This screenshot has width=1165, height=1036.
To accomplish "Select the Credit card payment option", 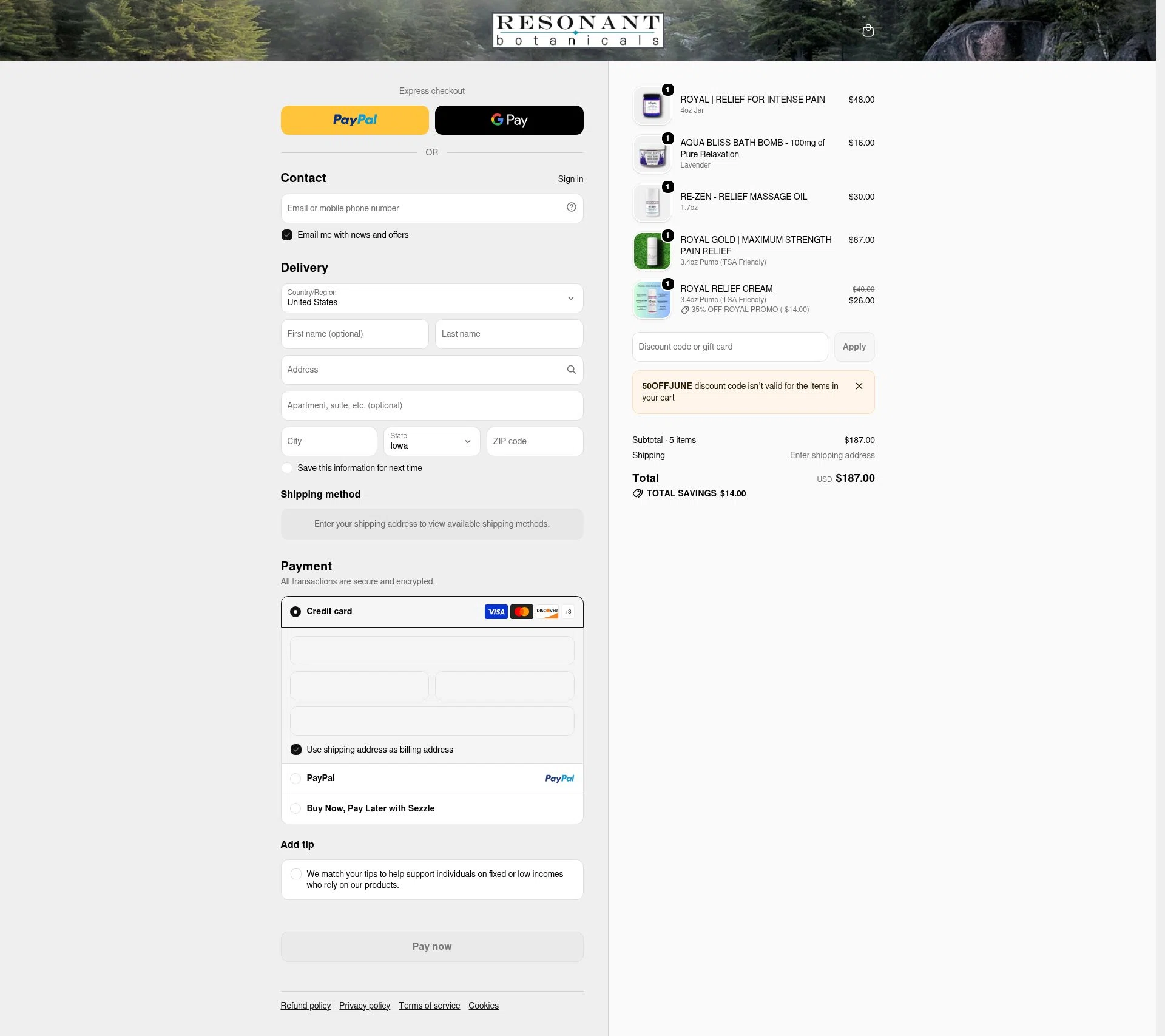I will (295, 612).
